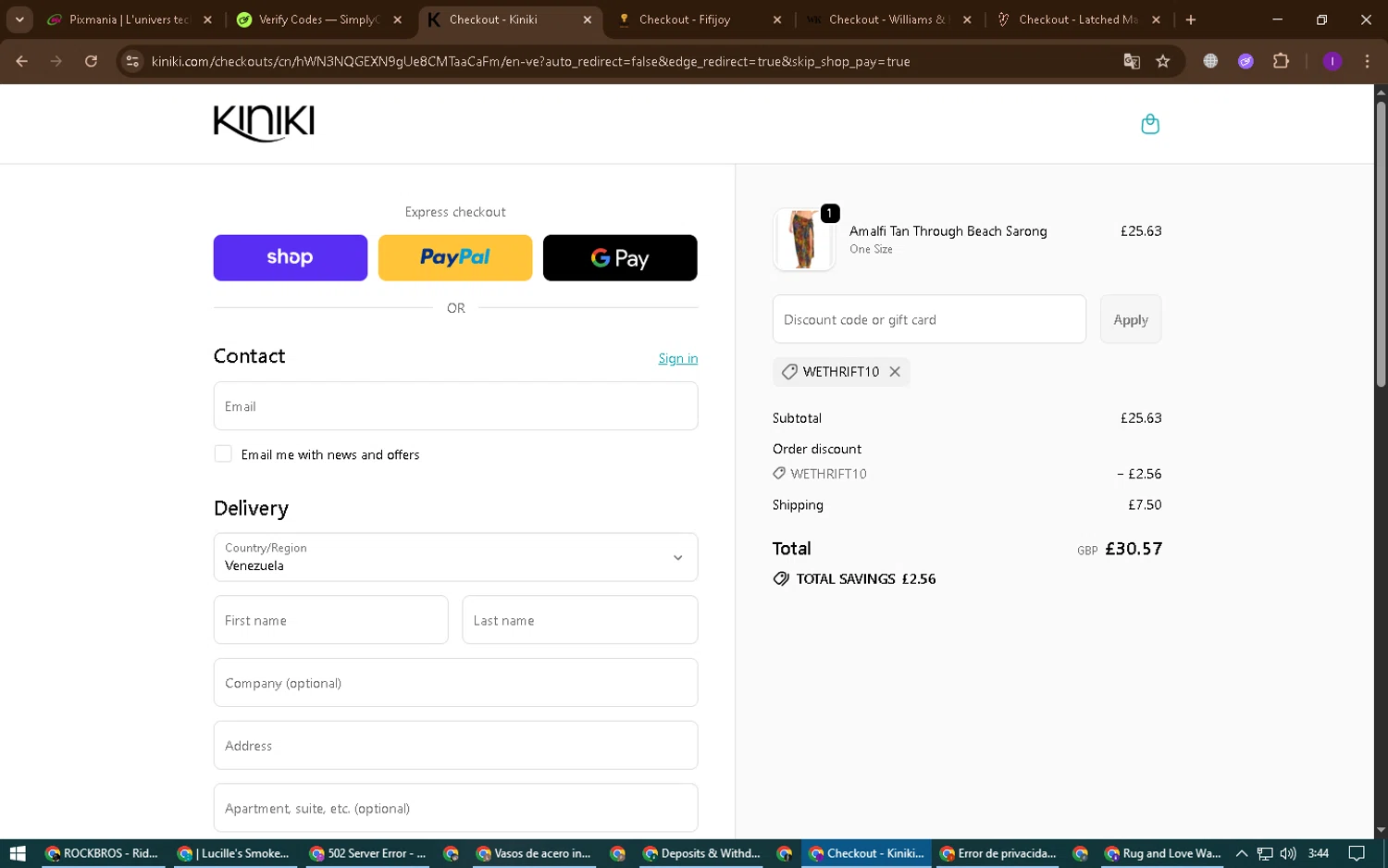Viewport: 1388px width, 868px height.
Task: Close the Checkout - Latched tab
Action: click(1156, 19)
